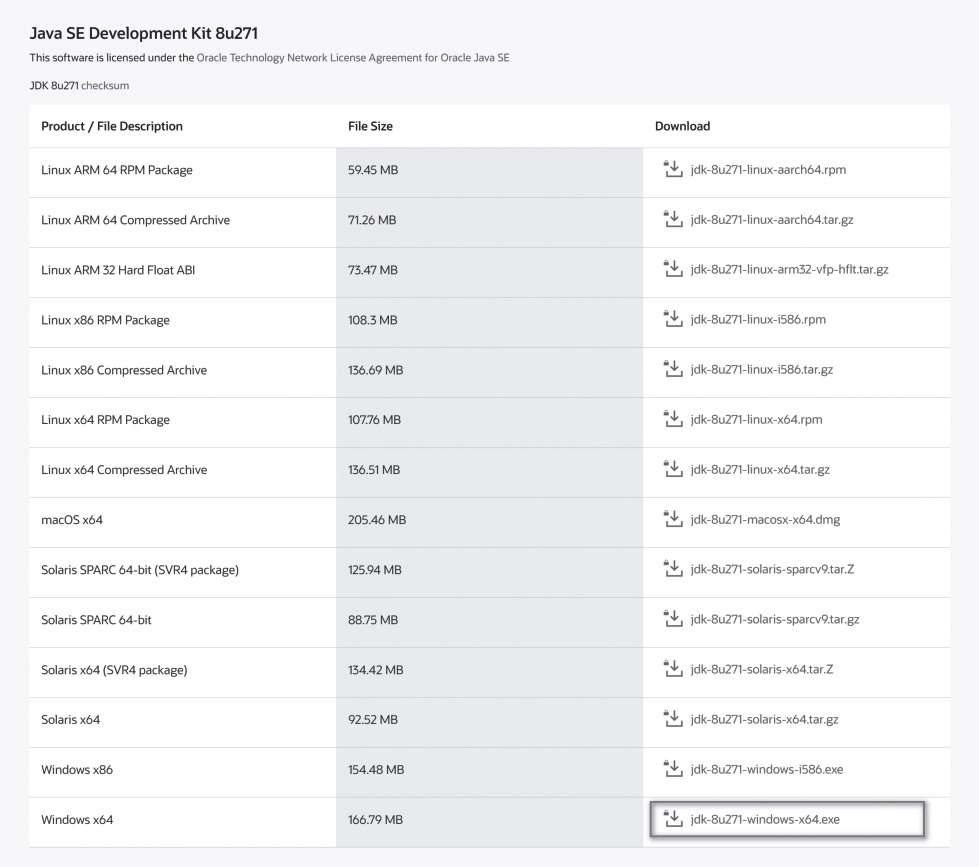Click download icon for jdk-8u271-windows-x64.exe
The height and width of the screenshot is (867, 979).
tap(672, 819)
